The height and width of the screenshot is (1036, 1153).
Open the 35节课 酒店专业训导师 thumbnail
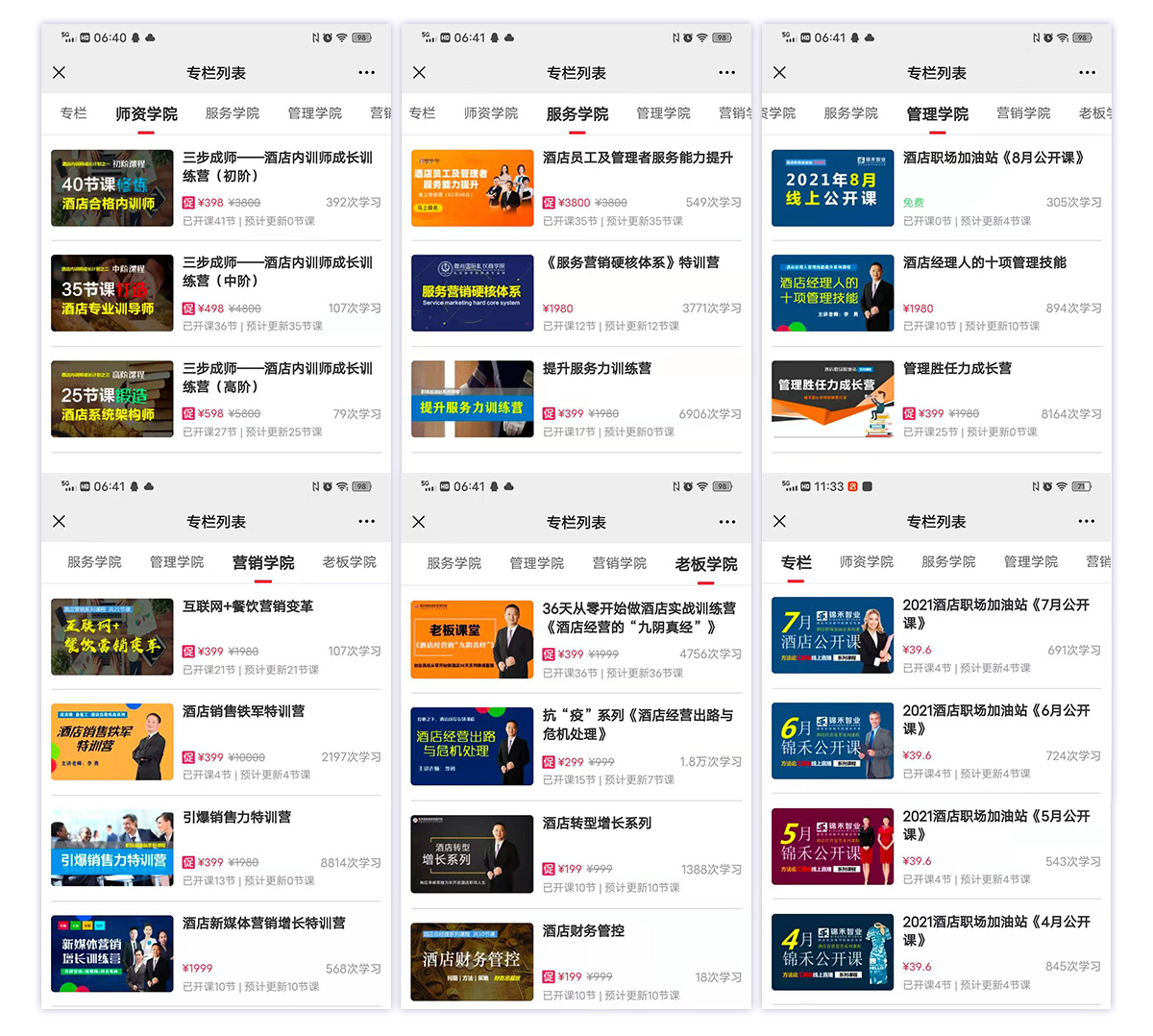[112, 293]
